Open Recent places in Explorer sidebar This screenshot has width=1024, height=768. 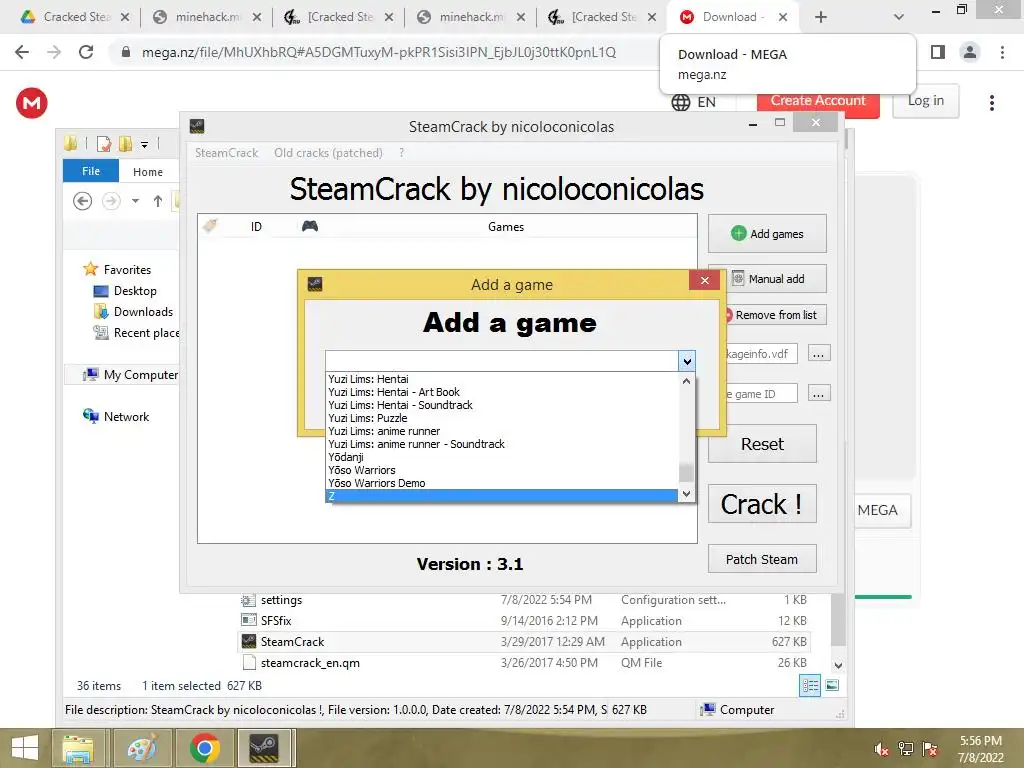136,332
